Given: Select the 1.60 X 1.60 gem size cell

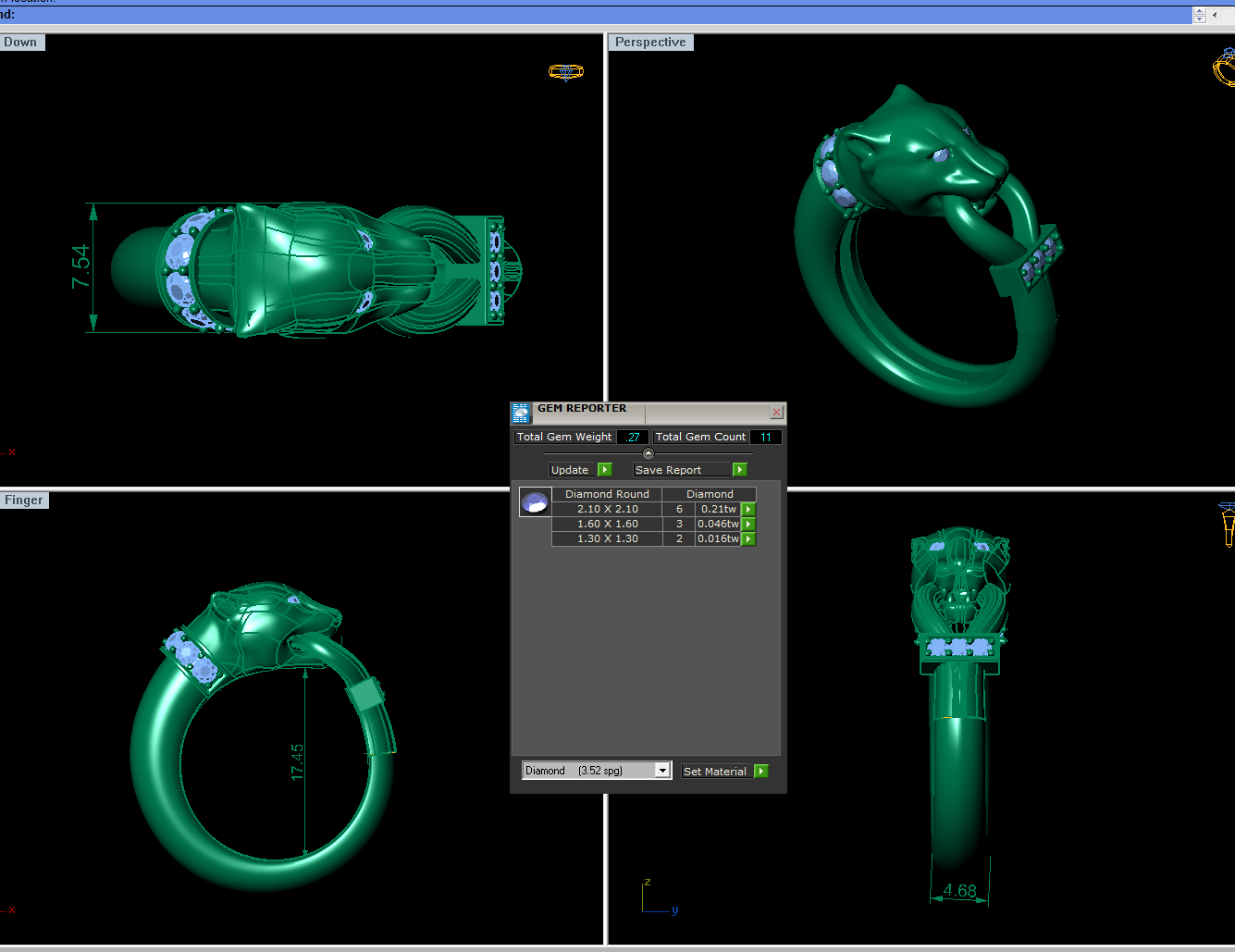Looking at the screenshot, I should click(607, 524).
